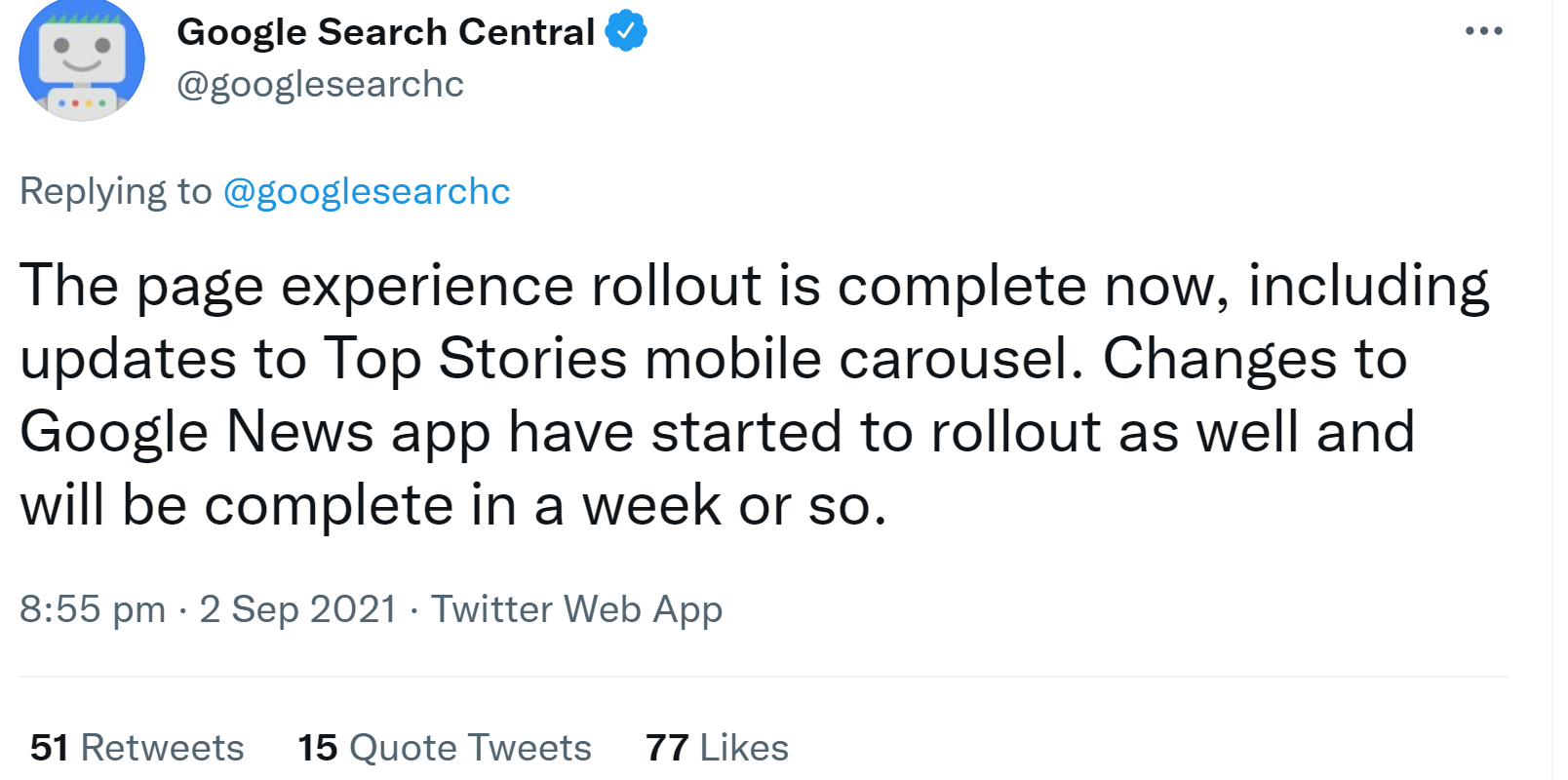Open the Twitter Web App source link
1568x780 pixels.
click(x=576, y=609)
